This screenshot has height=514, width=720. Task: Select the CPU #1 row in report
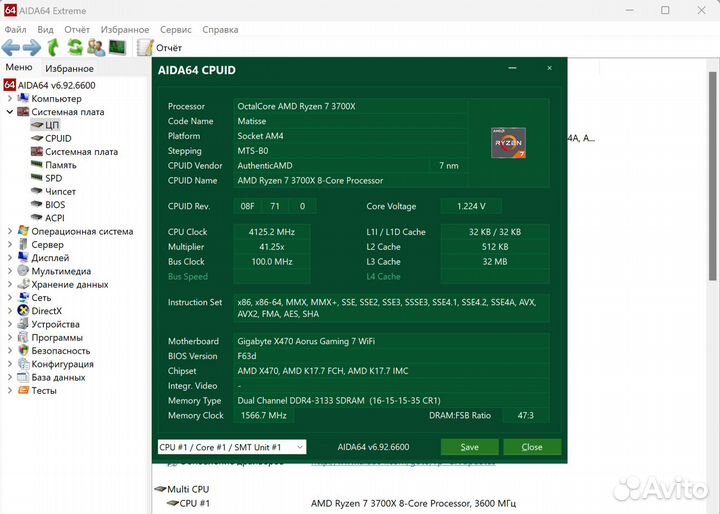click(188, 503)
